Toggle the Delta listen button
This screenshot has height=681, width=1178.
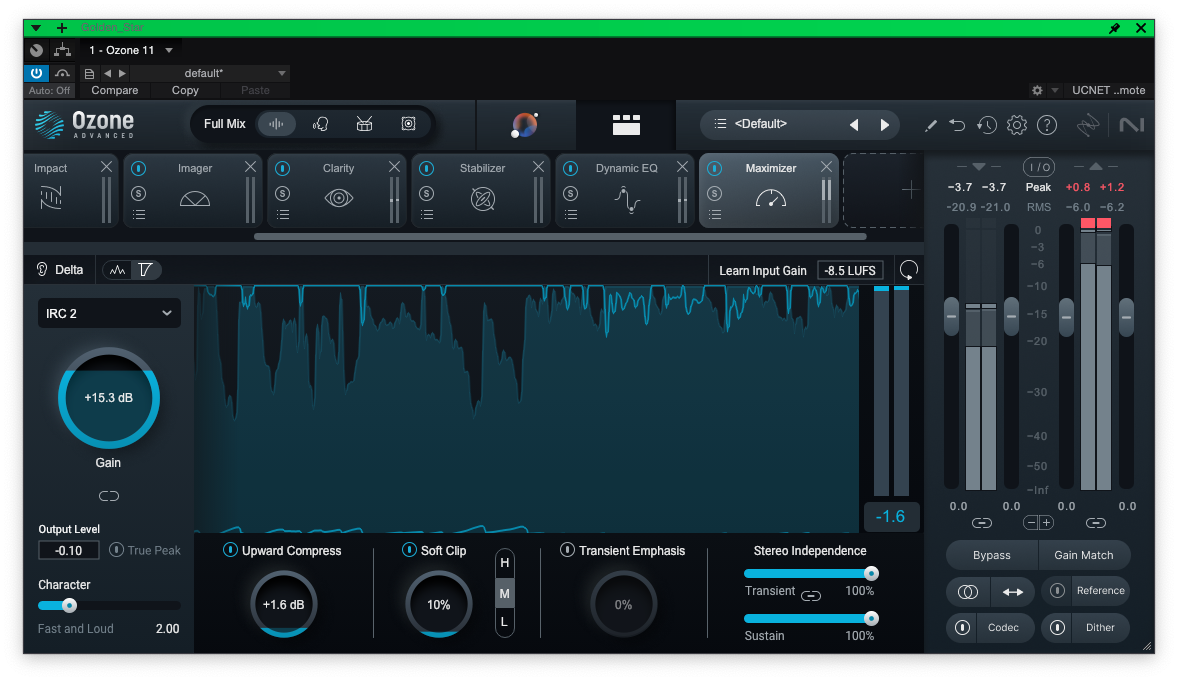(x=59, y=270)
